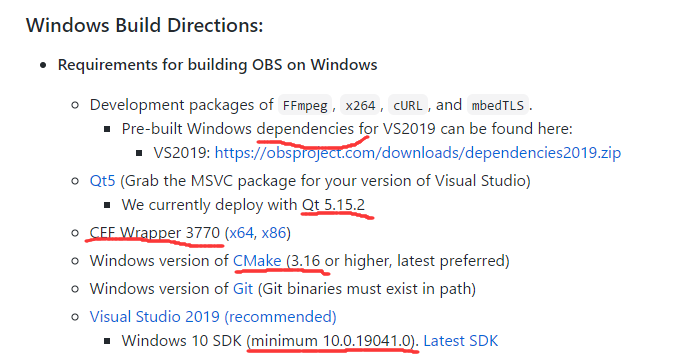Follow the CMake link

pos(257,261)
